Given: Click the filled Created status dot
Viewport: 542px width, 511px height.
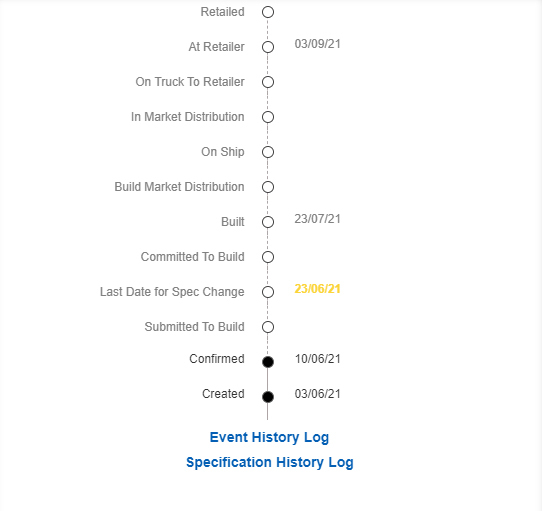Looking at the screenshot, I should coord(268,397).
